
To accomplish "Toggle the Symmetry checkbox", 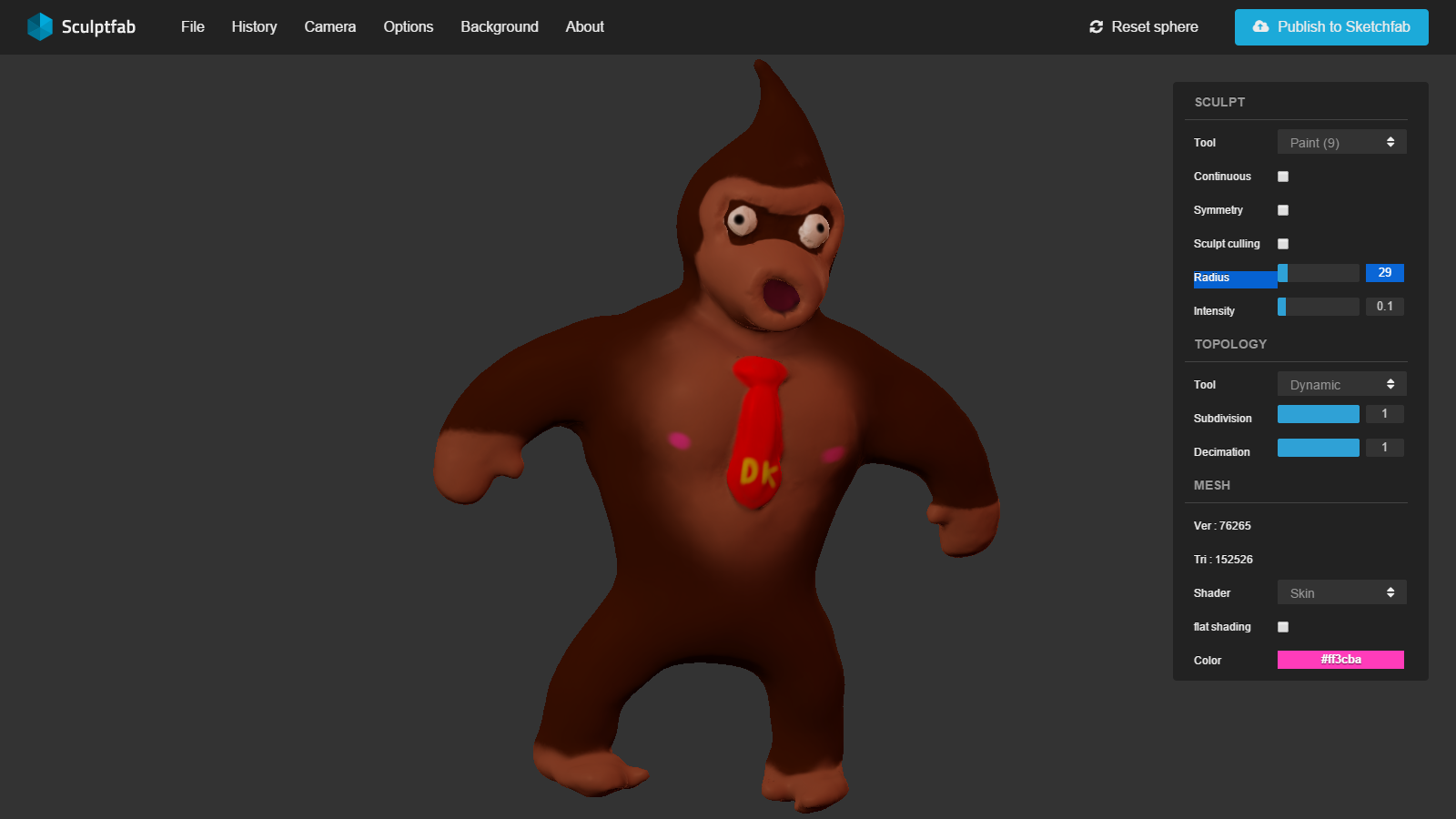I will pos(1283,210).
